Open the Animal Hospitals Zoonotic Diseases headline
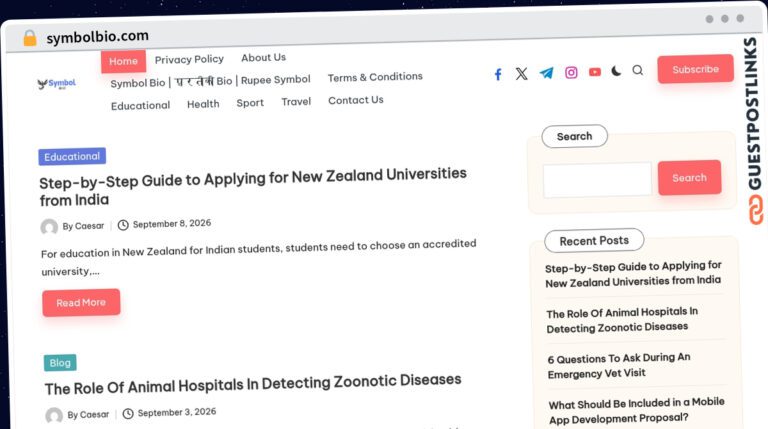Screen dimensions: 768x429 tap(253, 384)
